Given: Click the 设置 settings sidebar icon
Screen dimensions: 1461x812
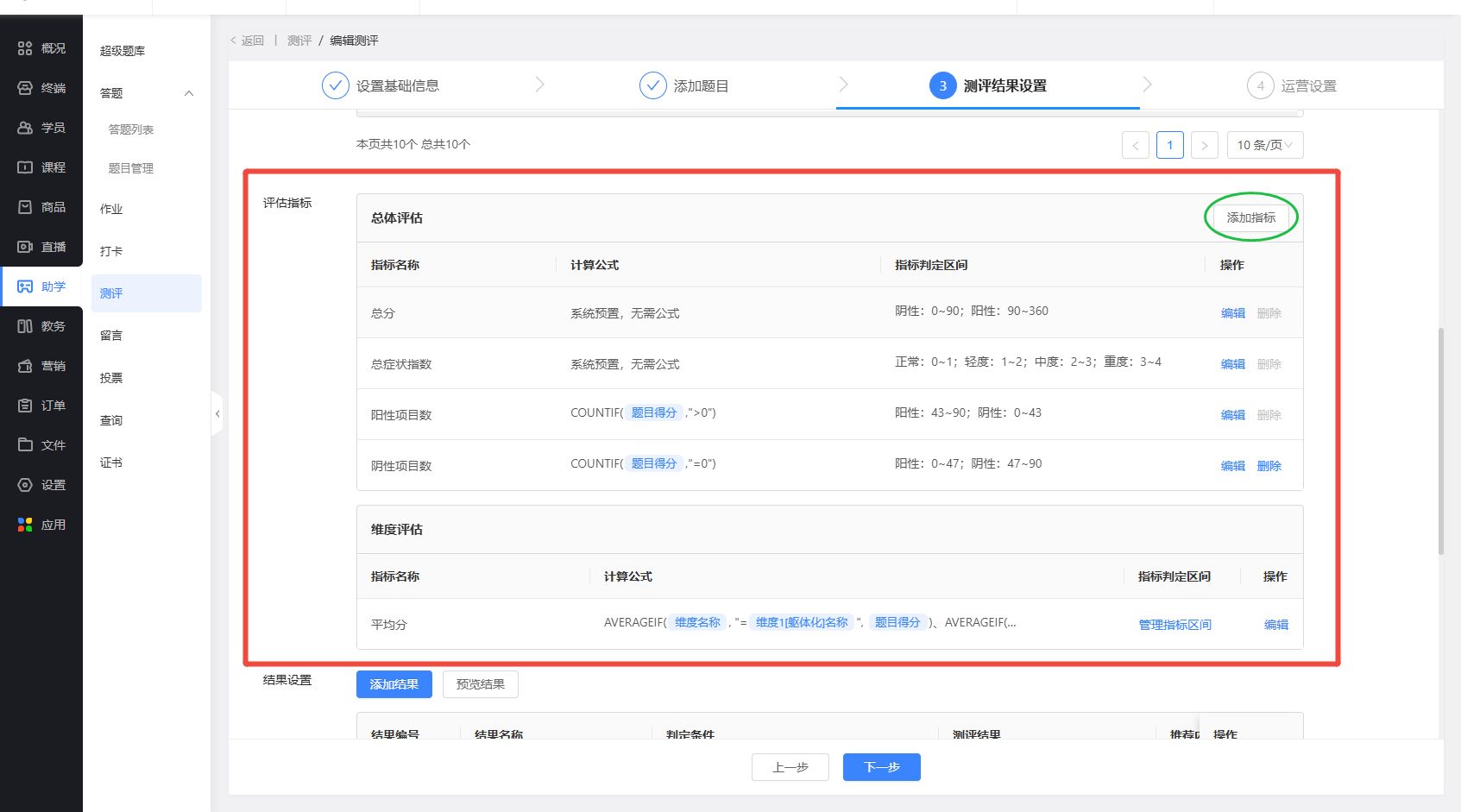Looking at the screenshot, I should click(x=25, y=485).
